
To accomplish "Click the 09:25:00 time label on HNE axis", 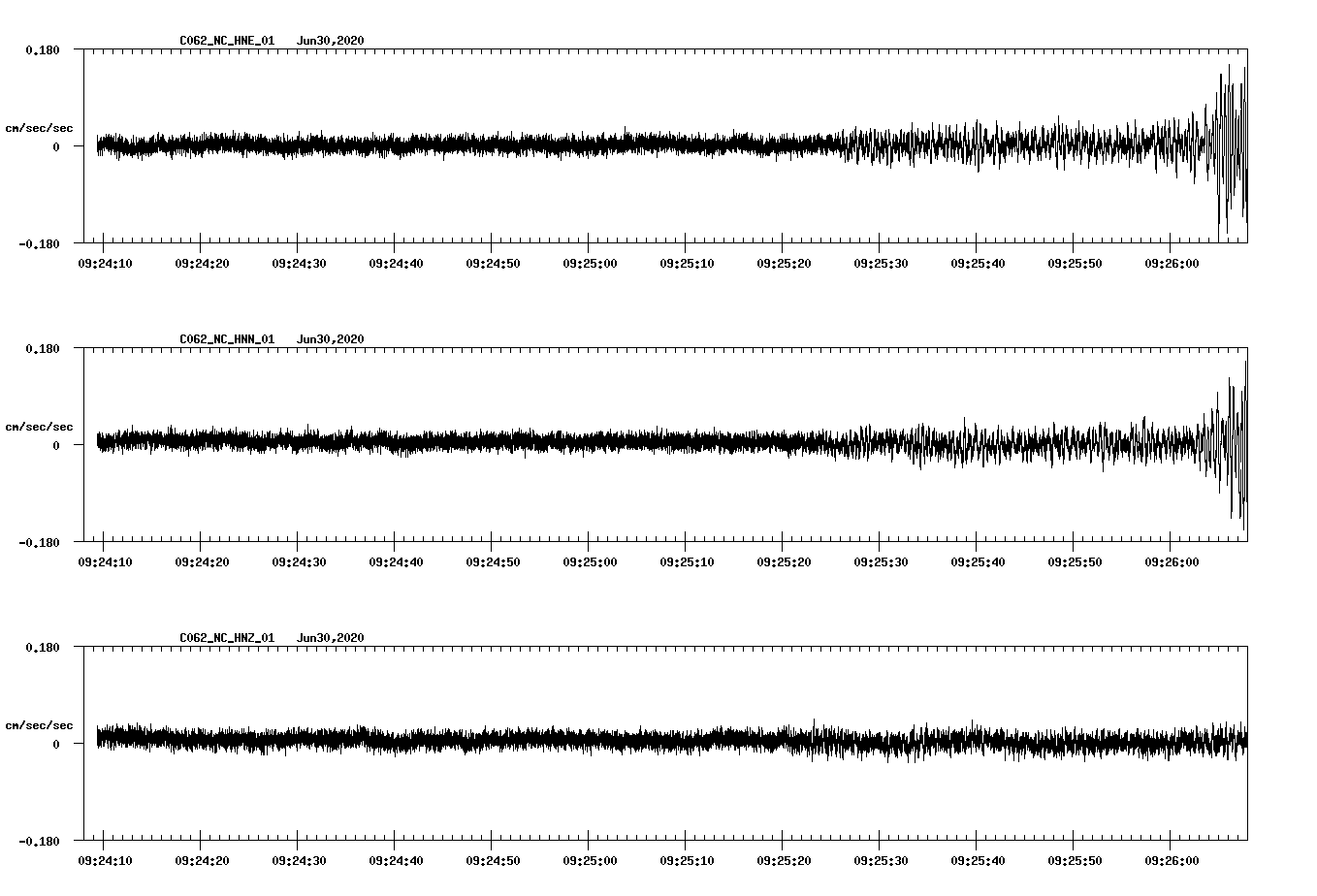I will click(x=590, y=264).
